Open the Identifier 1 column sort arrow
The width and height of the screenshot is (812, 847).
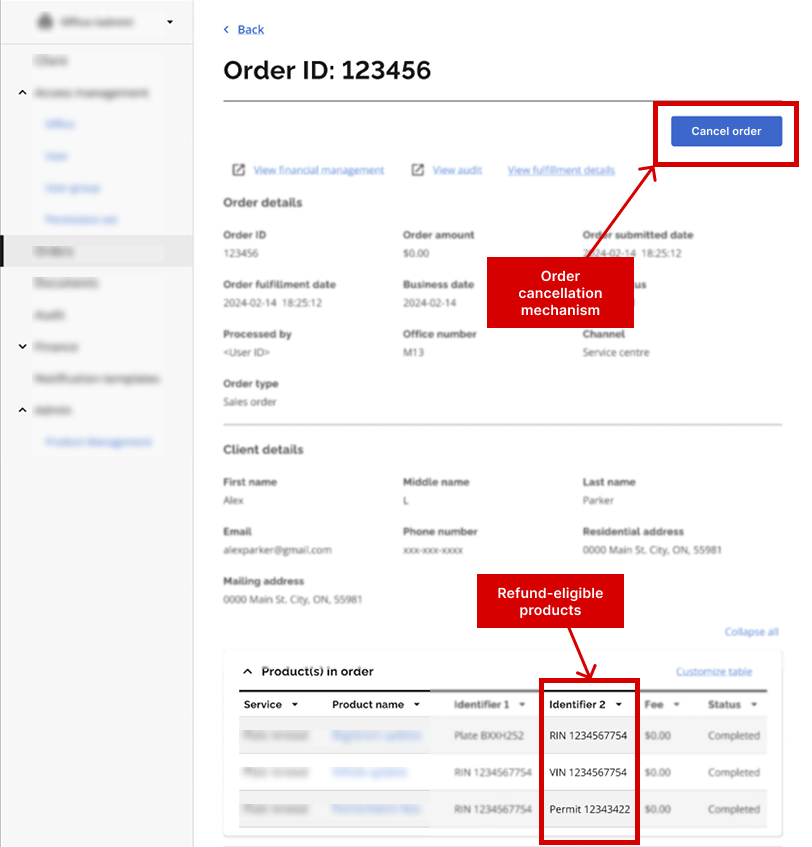click(x=522, y=704)
